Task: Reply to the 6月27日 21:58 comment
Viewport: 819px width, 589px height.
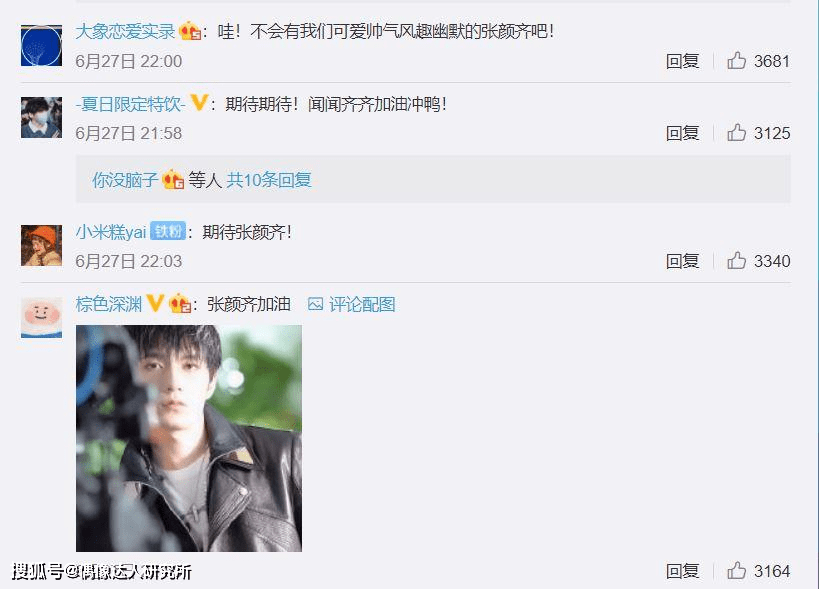Action: point(682,133)
